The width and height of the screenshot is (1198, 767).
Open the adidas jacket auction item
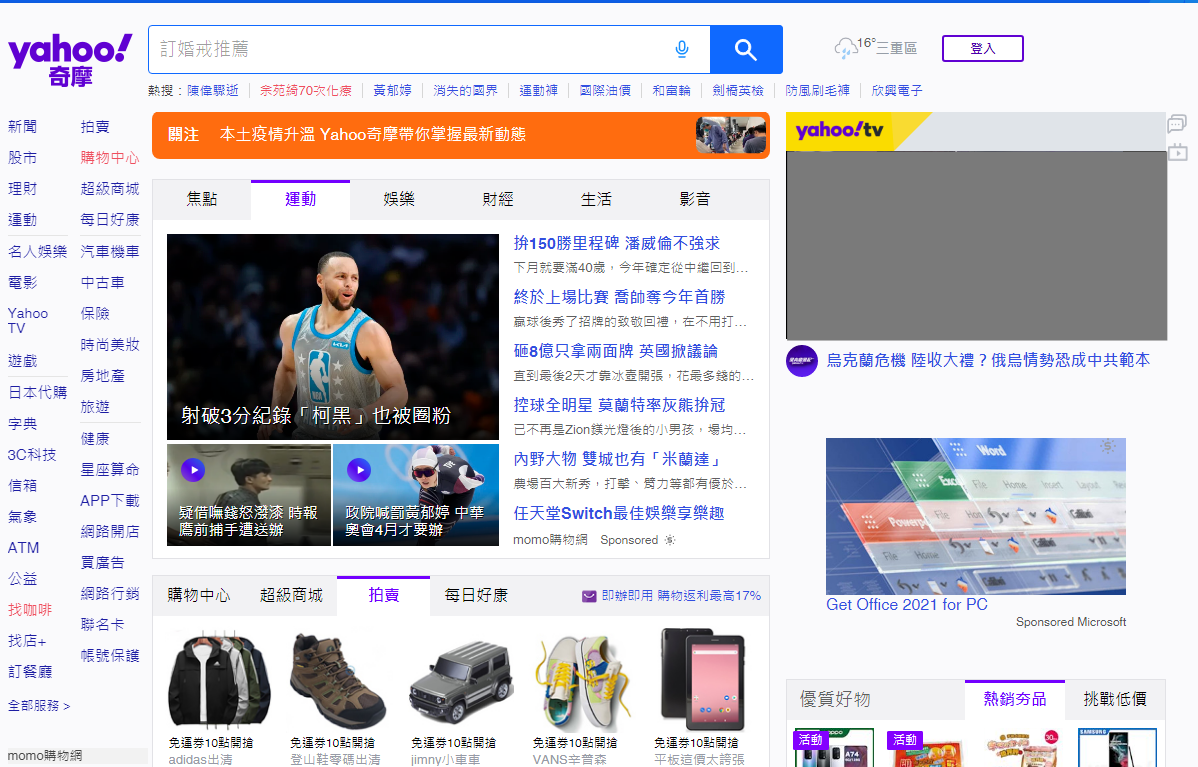(x=219, y=697)
